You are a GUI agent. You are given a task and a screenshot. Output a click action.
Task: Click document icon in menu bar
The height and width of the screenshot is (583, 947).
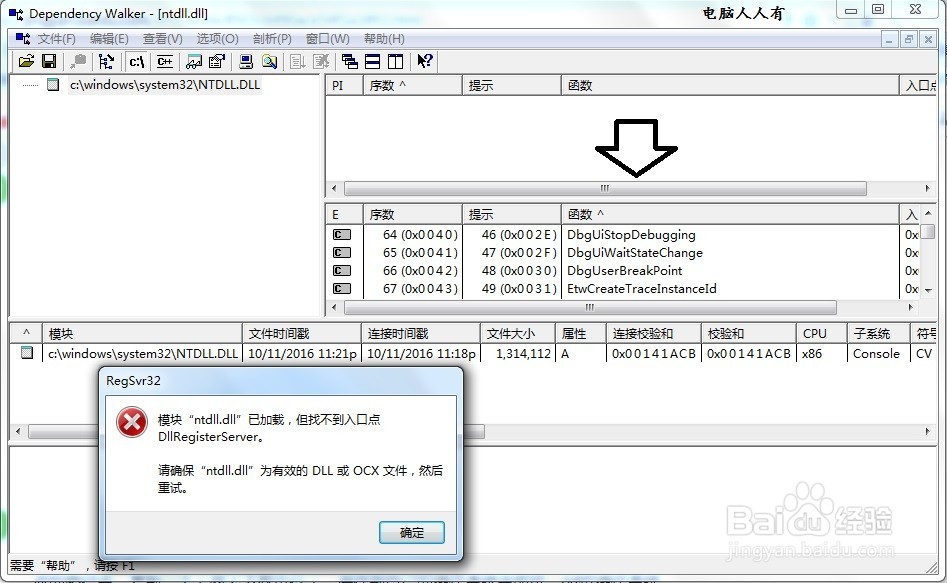coord(22,39)
